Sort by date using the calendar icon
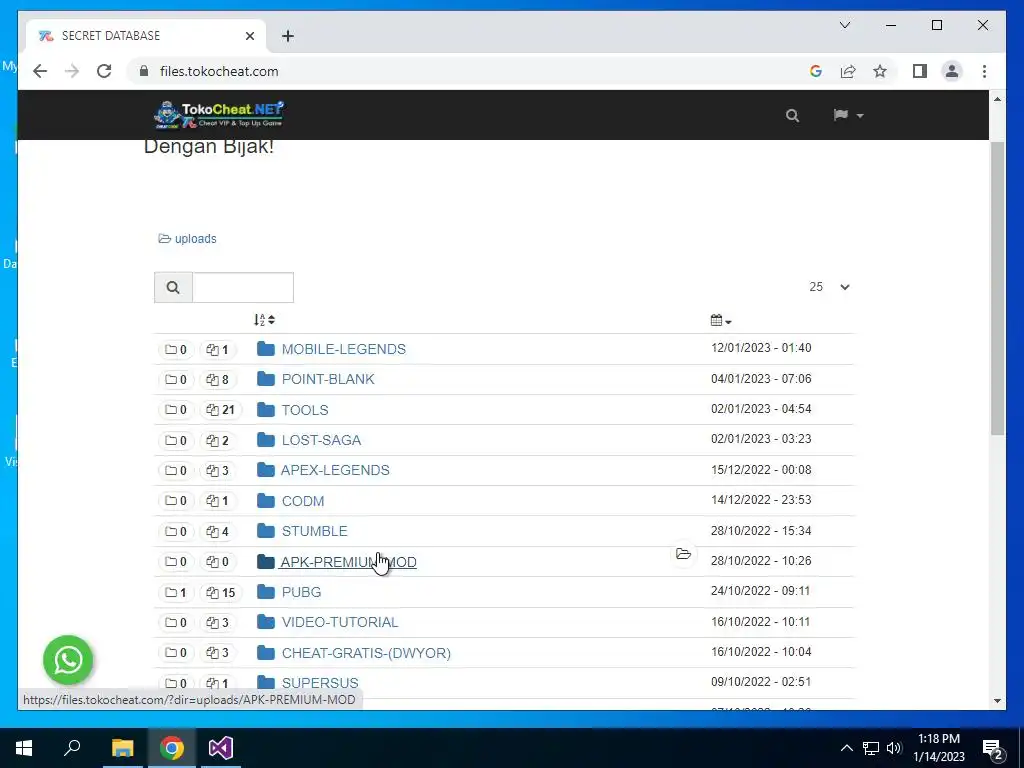Image resolution: width=1024 pixels, height=768 pixels. tap(721, 321)
